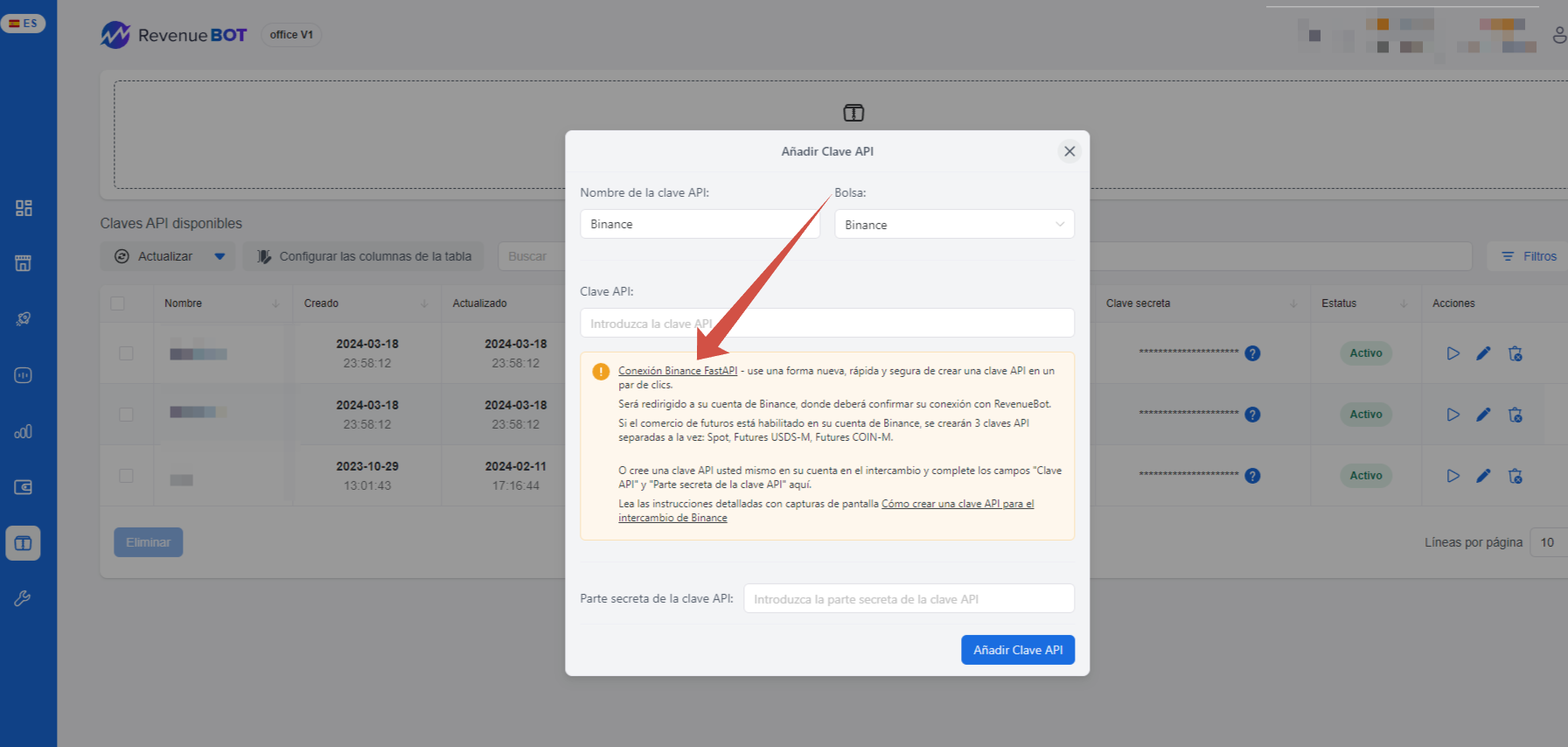
Task: Click the RevenueBOT logo
Action: 173,35
